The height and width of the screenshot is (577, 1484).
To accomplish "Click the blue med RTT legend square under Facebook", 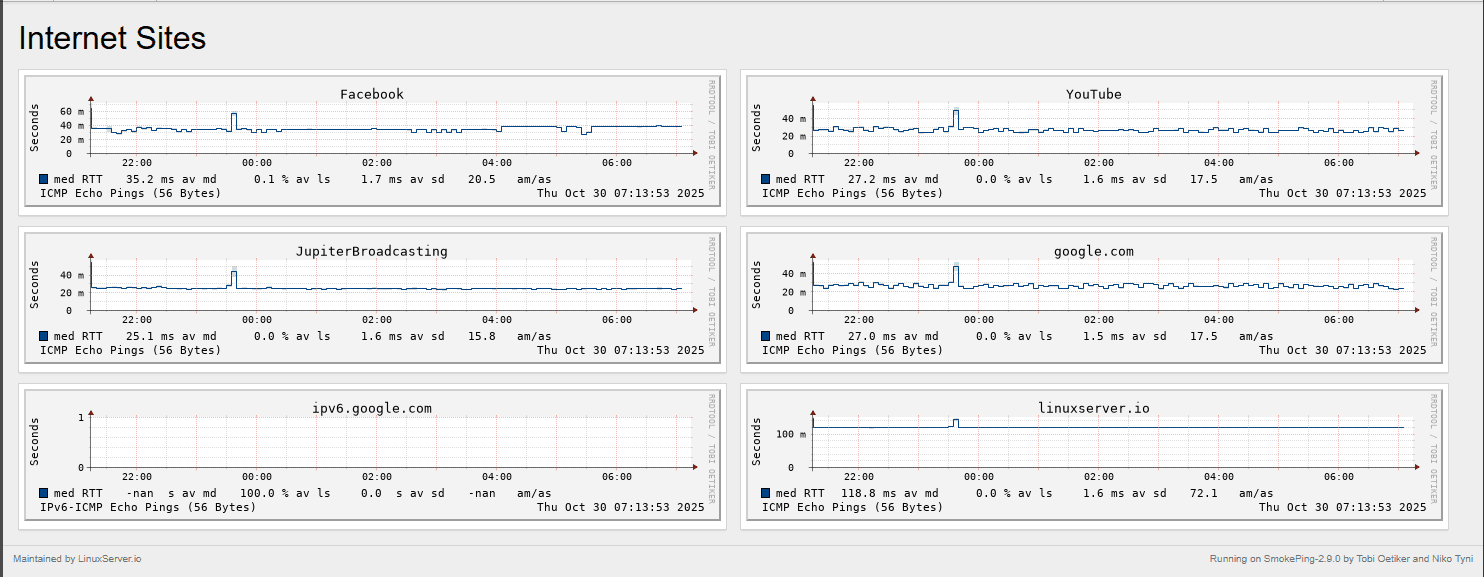I will (x=42, y=178).
